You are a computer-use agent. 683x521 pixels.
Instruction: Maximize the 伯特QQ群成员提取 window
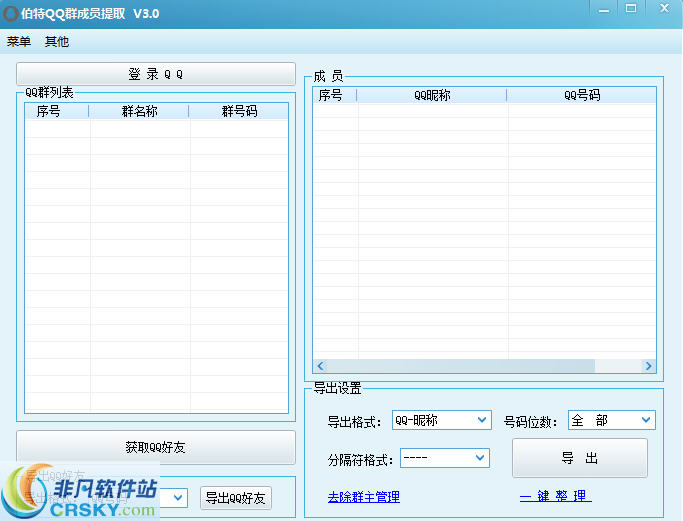[x=631, y=9]
